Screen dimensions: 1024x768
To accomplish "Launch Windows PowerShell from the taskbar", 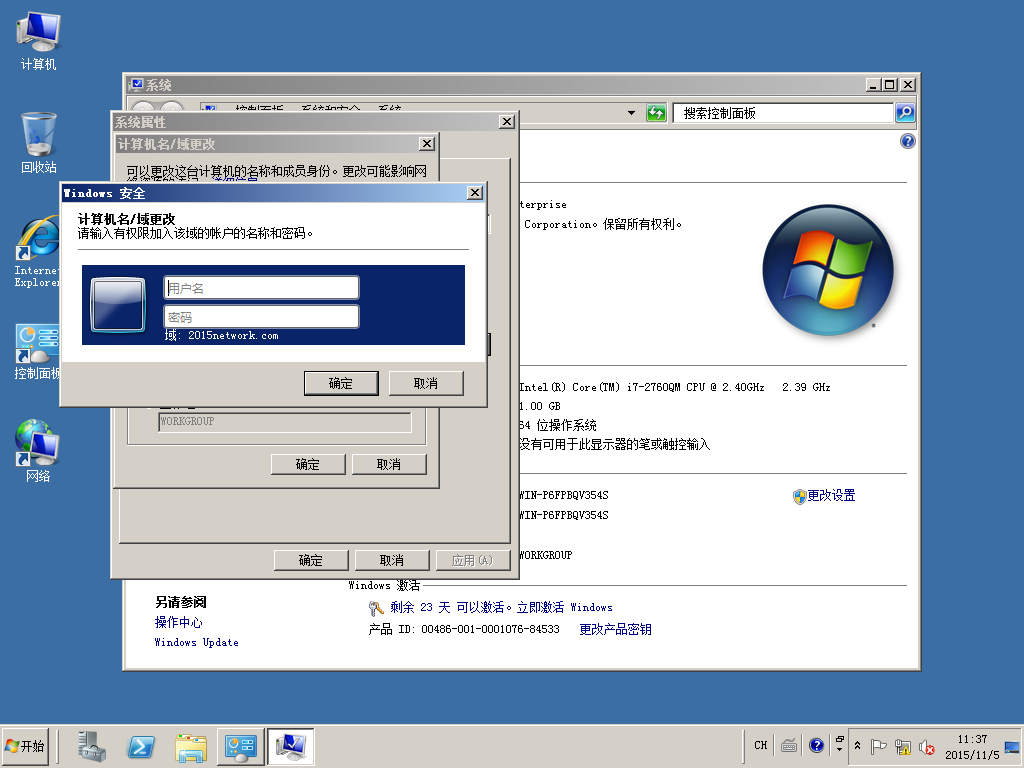I will [141, 747].
